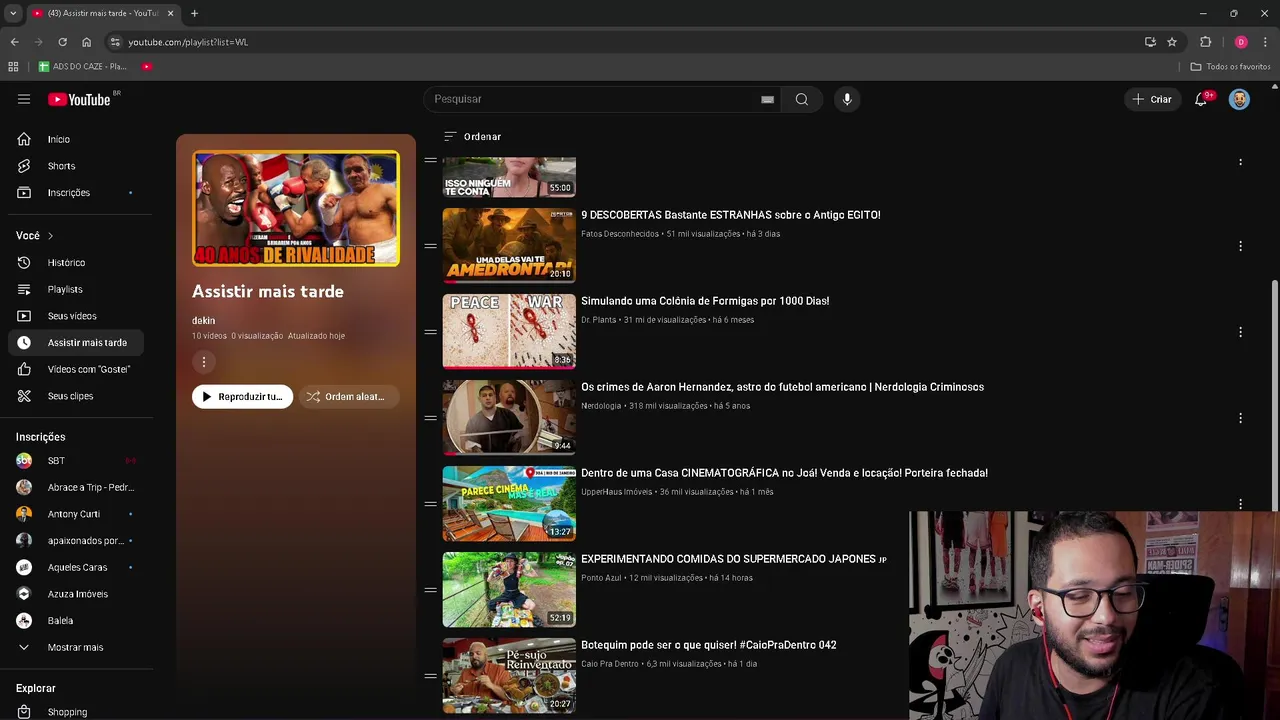Image resolution: width=1280 pixels, height=720 pixels.
Task: Reload the page in the browser
Action: coord(62,42)
